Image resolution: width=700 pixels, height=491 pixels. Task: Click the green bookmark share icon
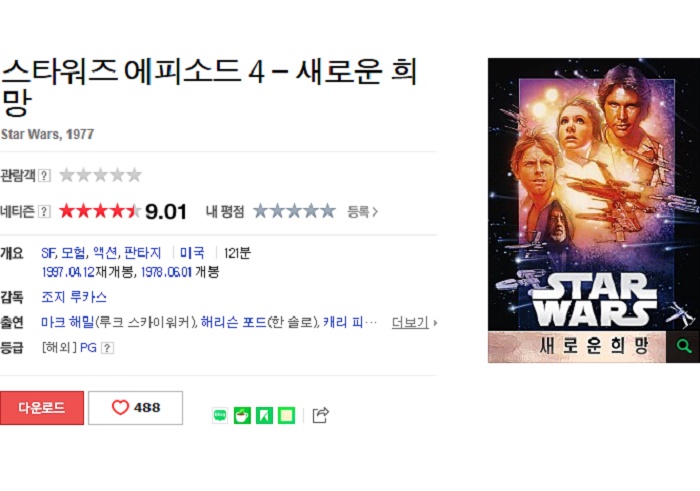click(x=264, y=416)
